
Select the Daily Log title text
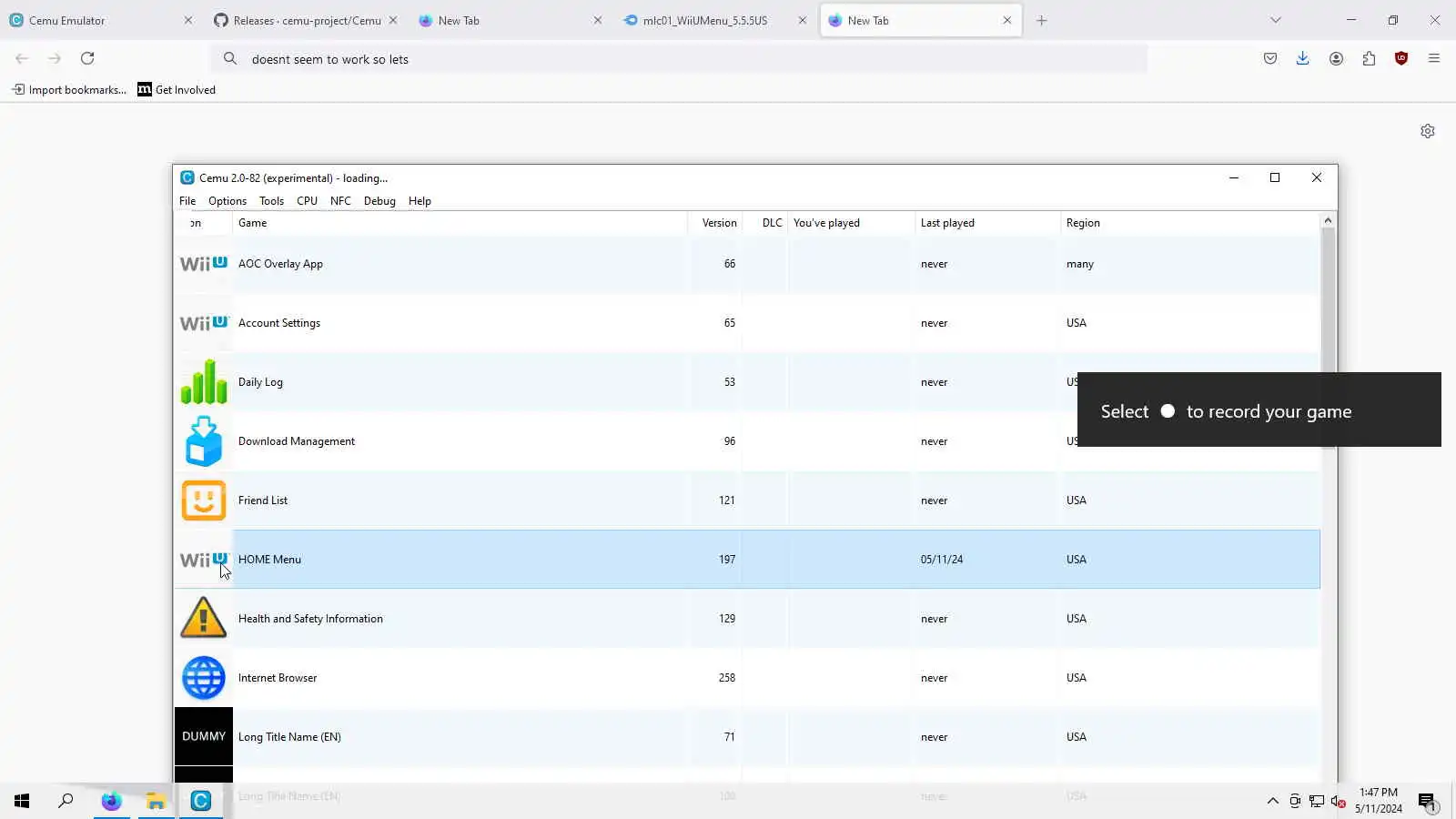pyautogui.click(x=260, y=382)
